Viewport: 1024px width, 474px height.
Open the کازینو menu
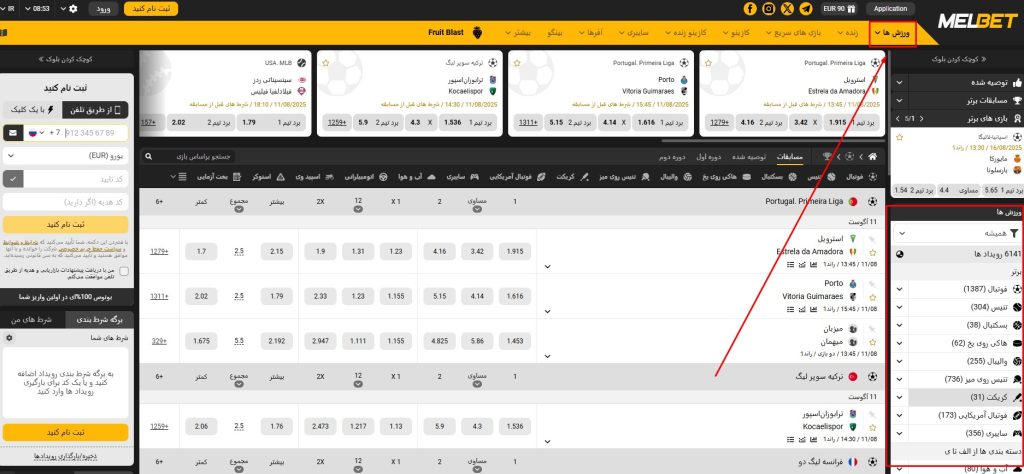click(x=738, y=32)
